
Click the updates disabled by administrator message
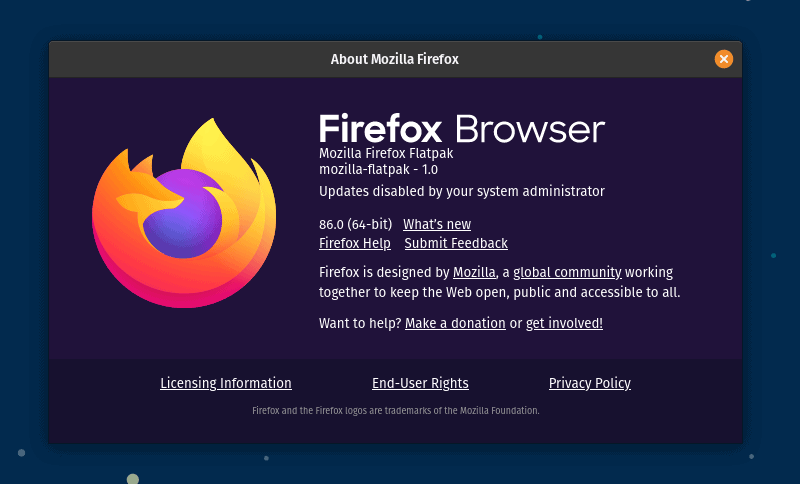[x=462, y=190]
